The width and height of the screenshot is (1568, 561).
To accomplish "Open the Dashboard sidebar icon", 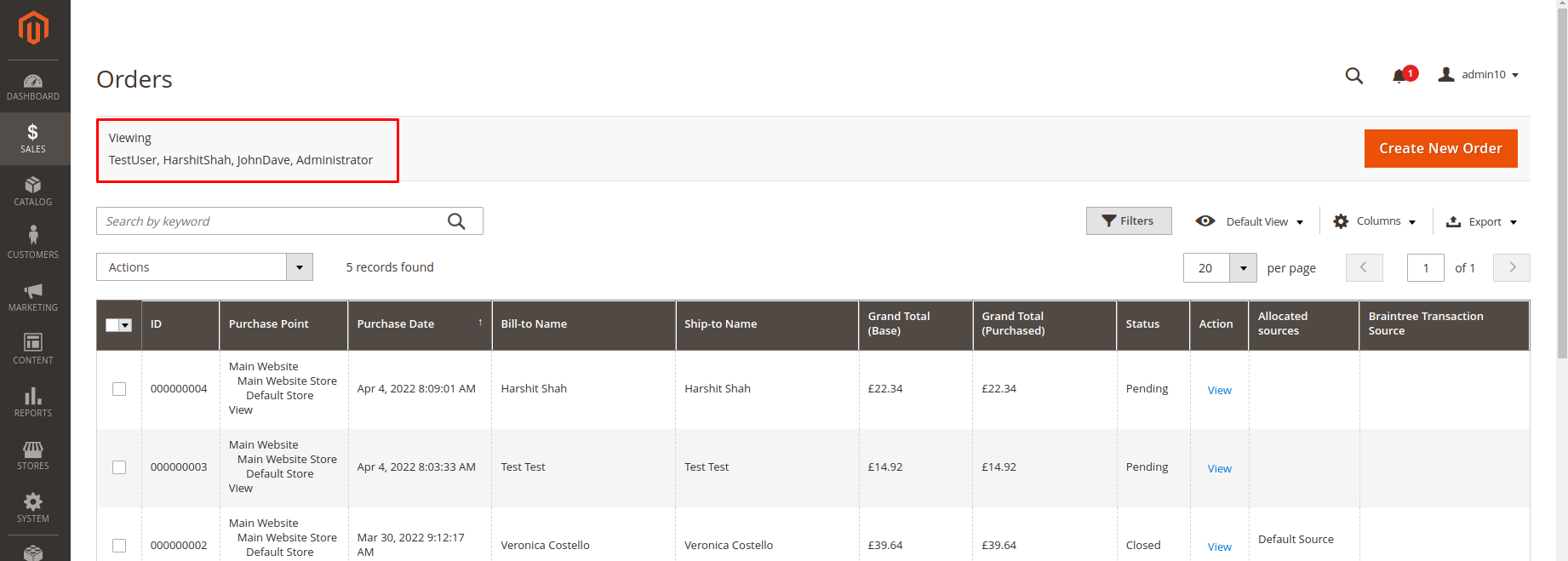I will click(x=33, y=87).
